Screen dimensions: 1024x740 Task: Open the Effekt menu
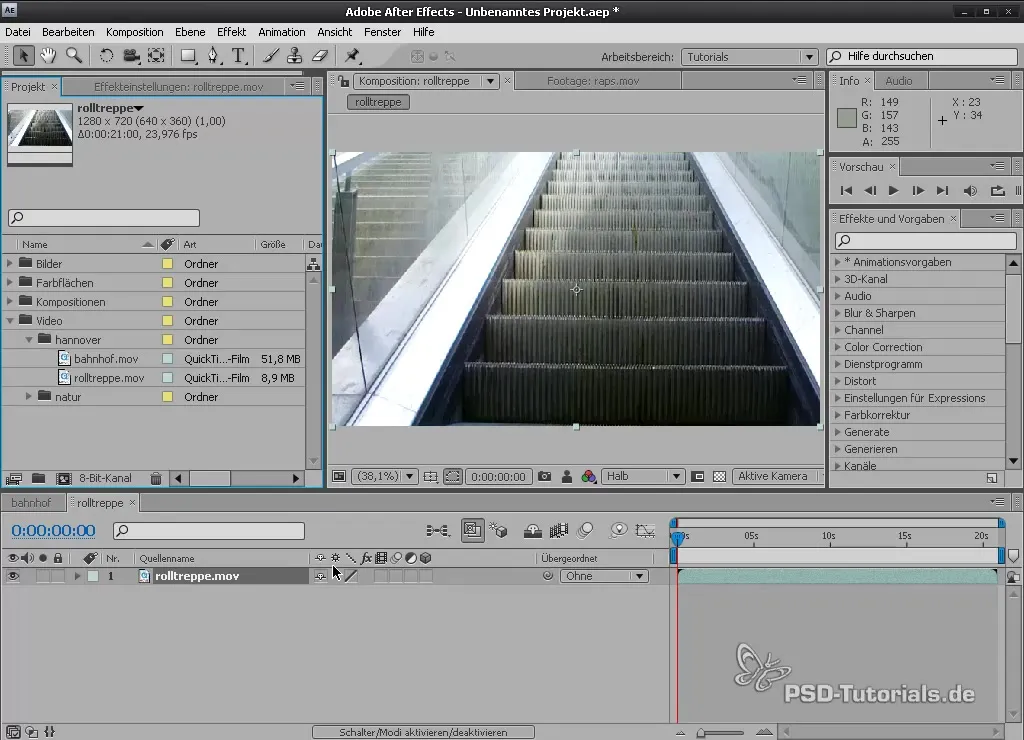231,32
